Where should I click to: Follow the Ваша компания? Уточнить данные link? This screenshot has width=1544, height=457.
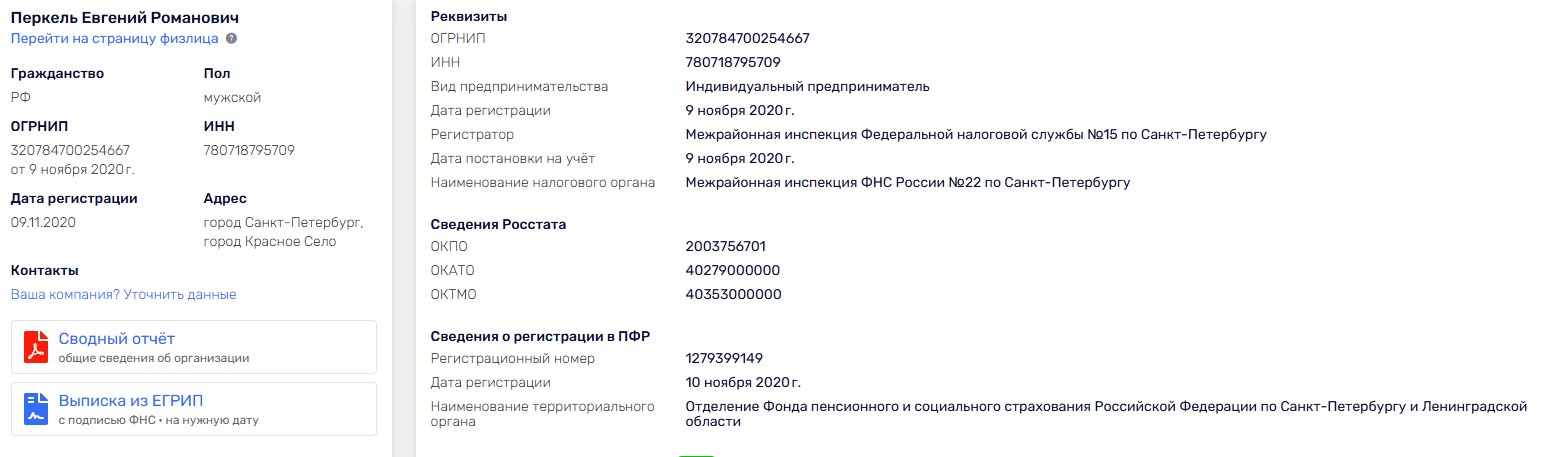click(123, 295)
